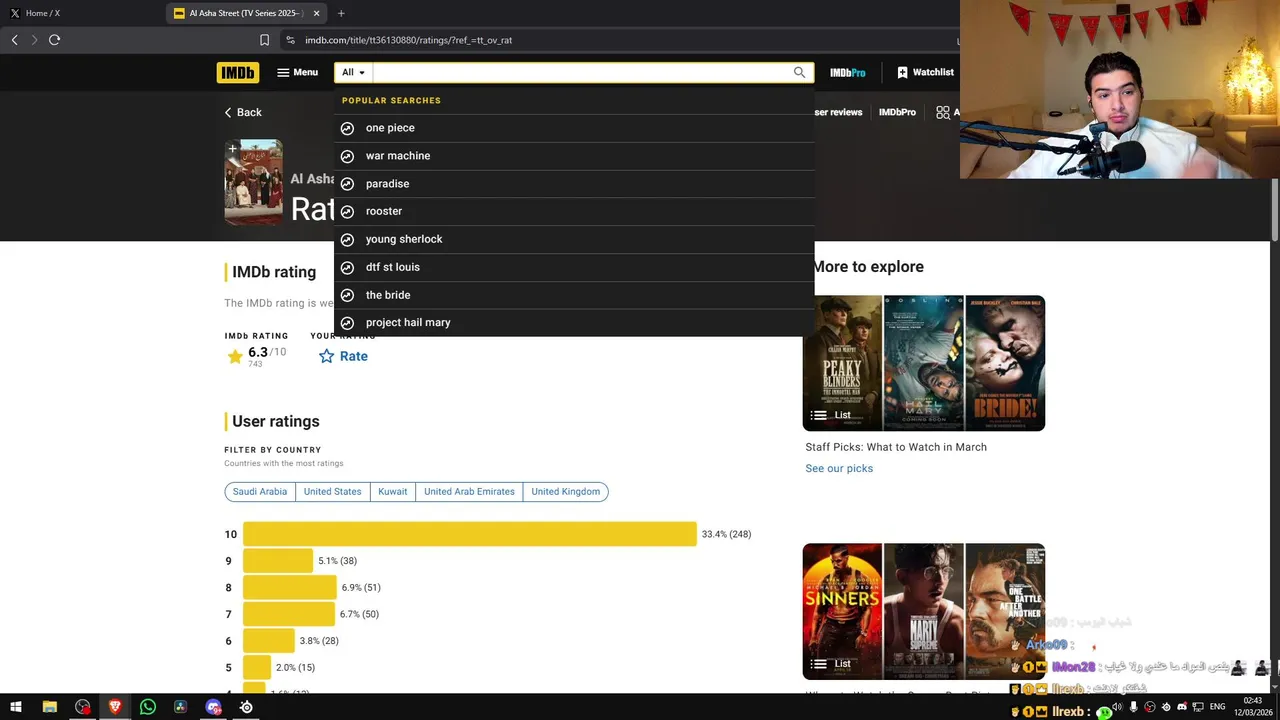Screen dimensions: 1280x720
Task: Open the Al Asha Street poster thumbnail
Action: point(254,183)
